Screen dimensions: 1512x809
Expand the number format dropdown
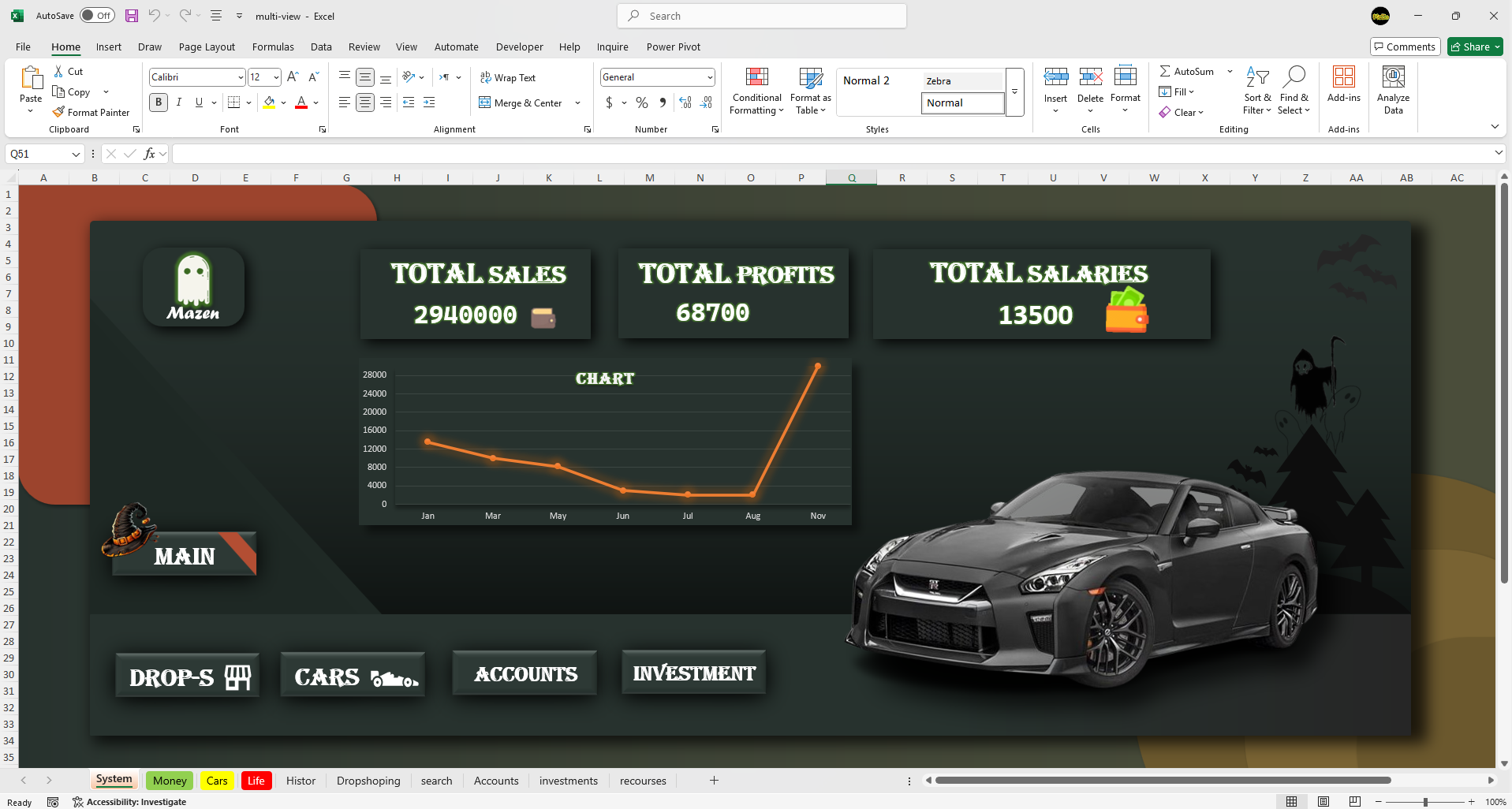click(710, 77)
